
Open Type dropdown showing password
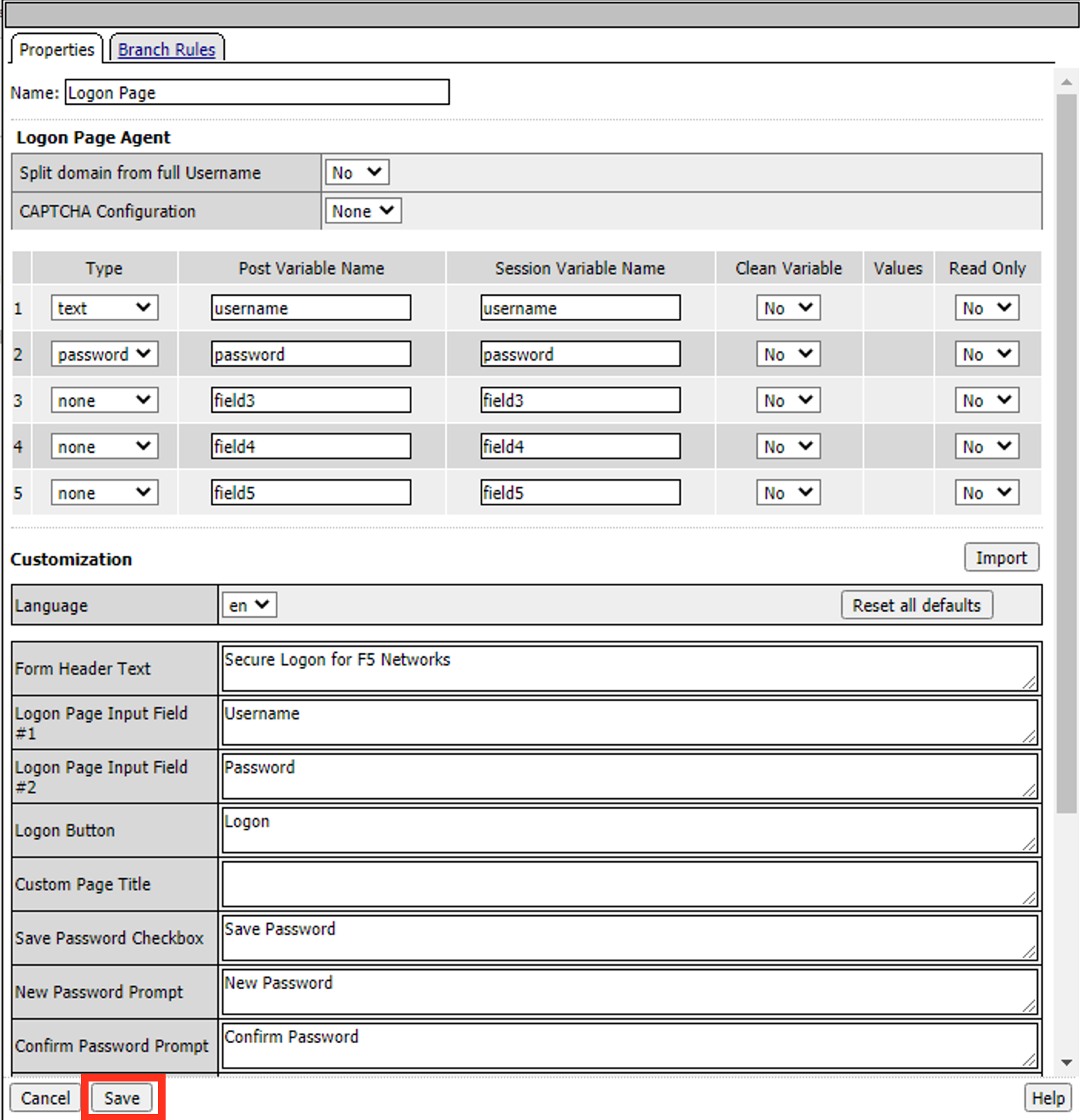[105, 354]
